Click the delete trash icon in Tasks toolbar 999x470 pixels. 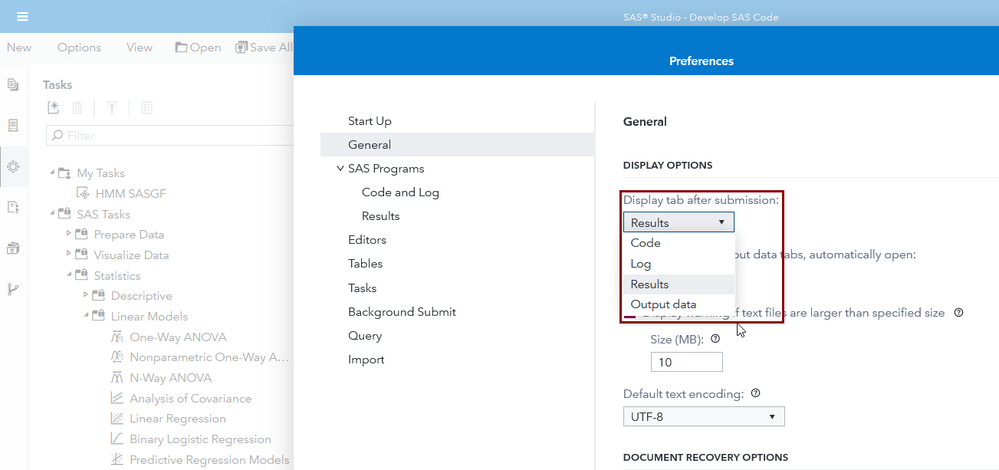click(x=78, y=108)
